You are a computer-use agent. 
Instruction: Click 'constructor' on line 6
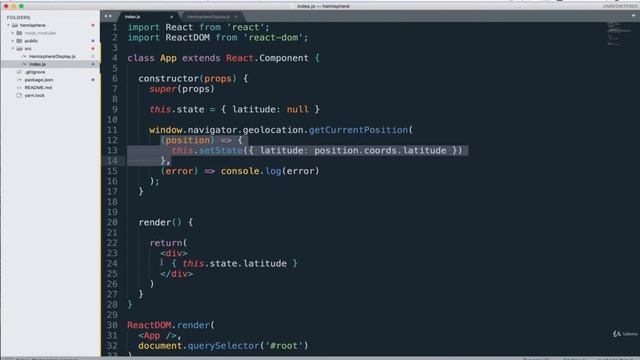[168, 79]
